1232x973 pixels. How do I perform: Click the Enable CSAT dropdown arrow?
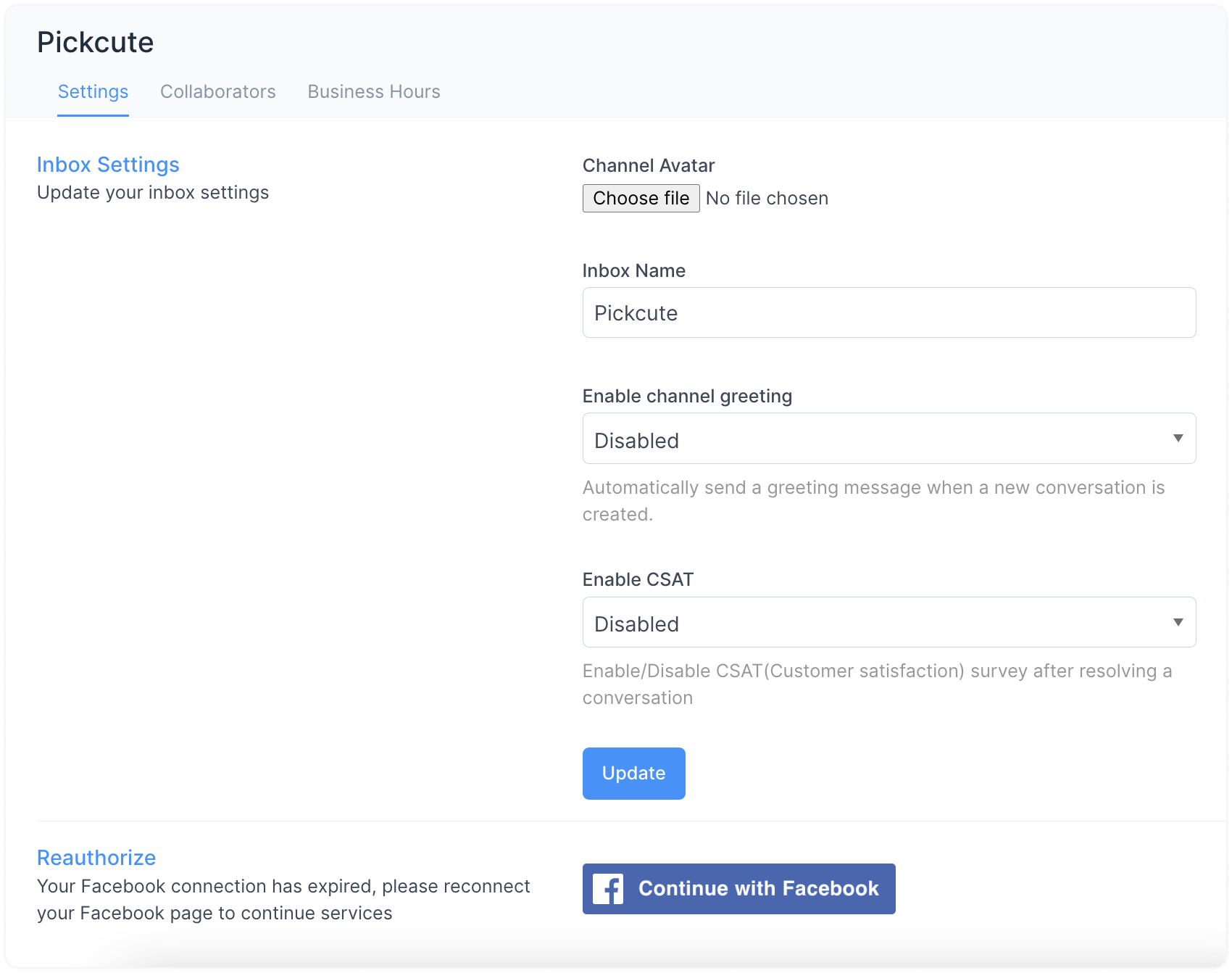pyautogui.click(x=1178, y=622)
